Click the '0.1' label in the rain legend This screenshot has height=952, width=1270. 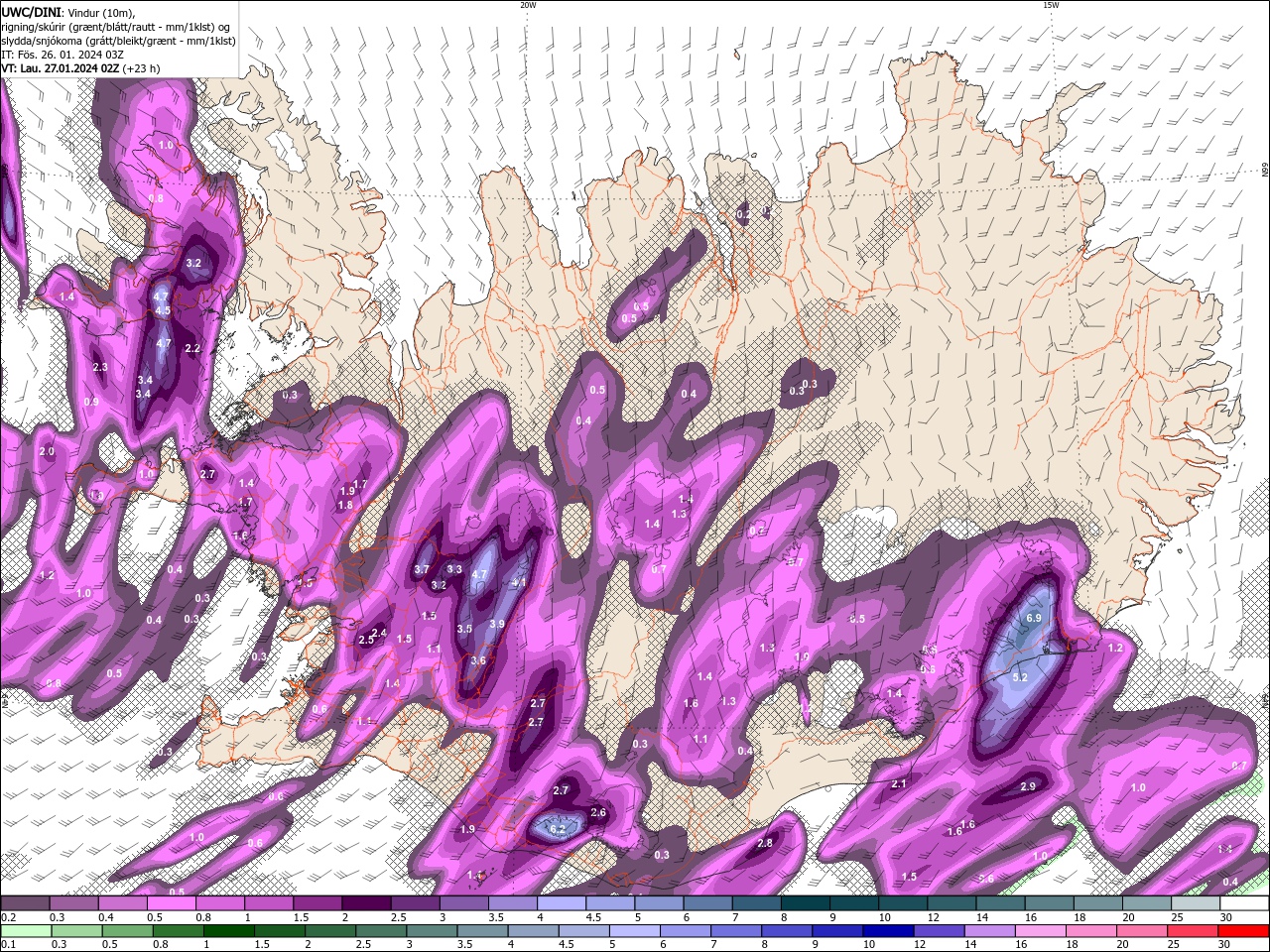(7, 945)
